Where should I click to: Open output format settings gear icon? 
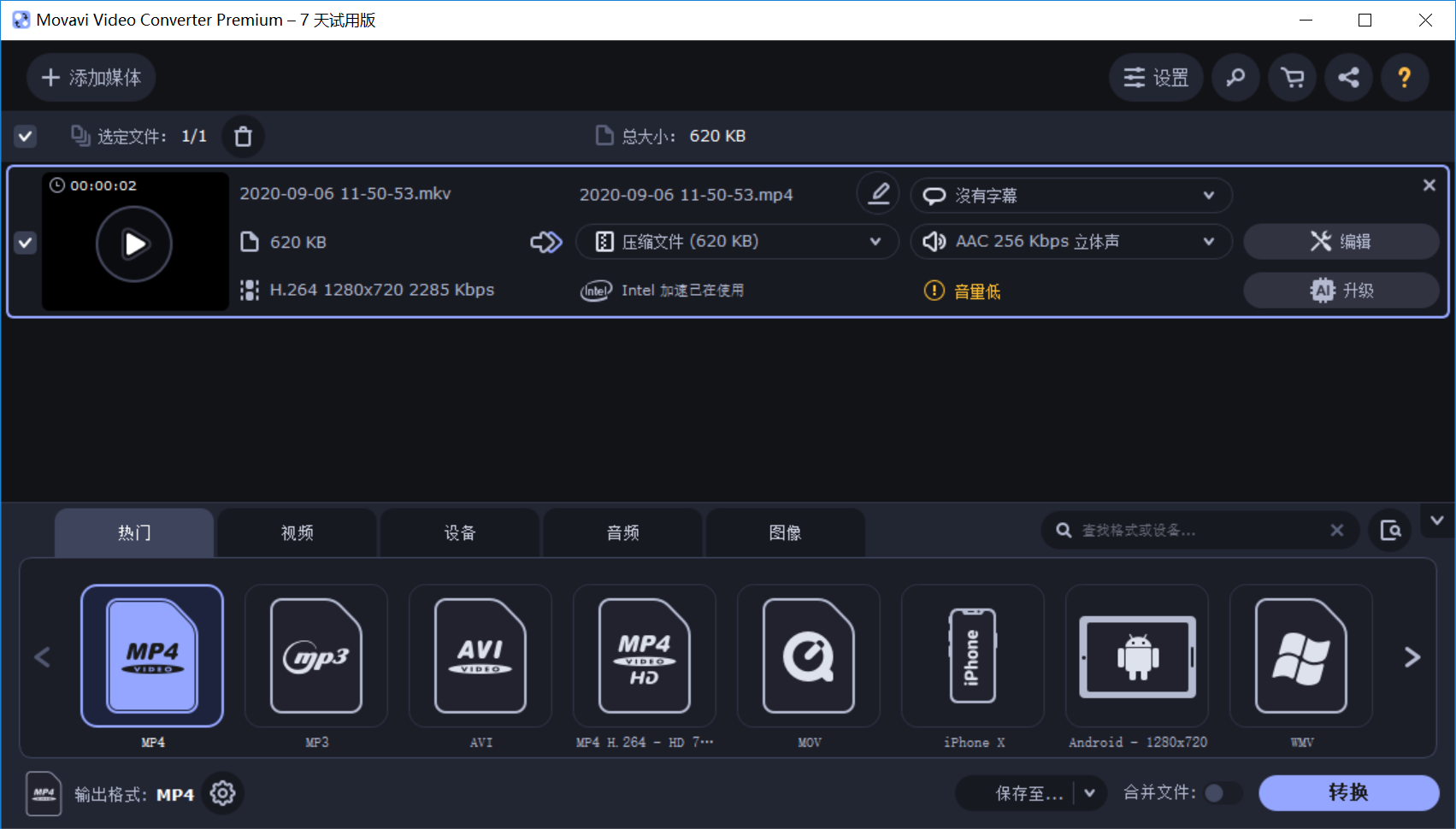pos(223,794)
